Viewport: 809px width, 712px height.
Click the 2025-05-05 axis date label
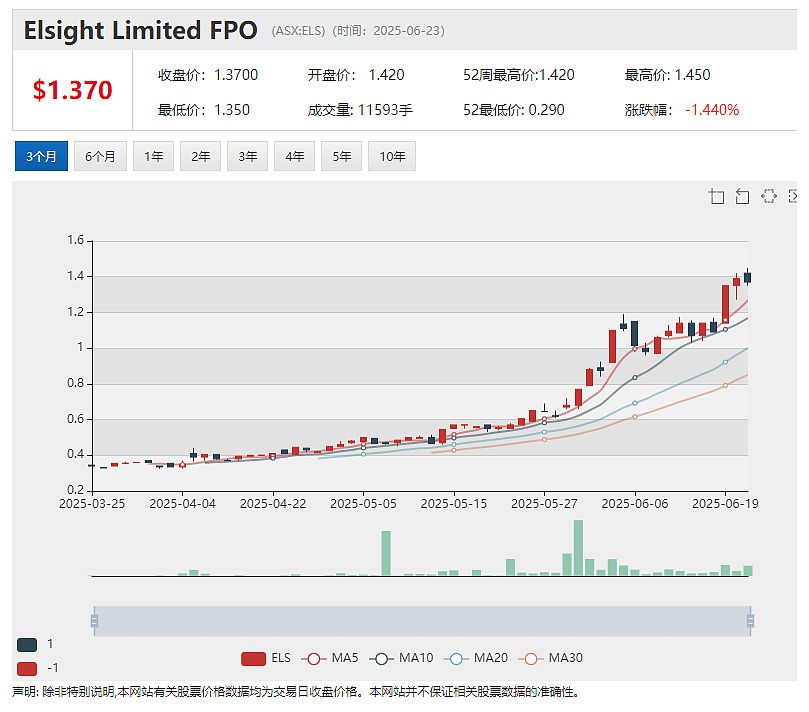click(x=363, y=504)
